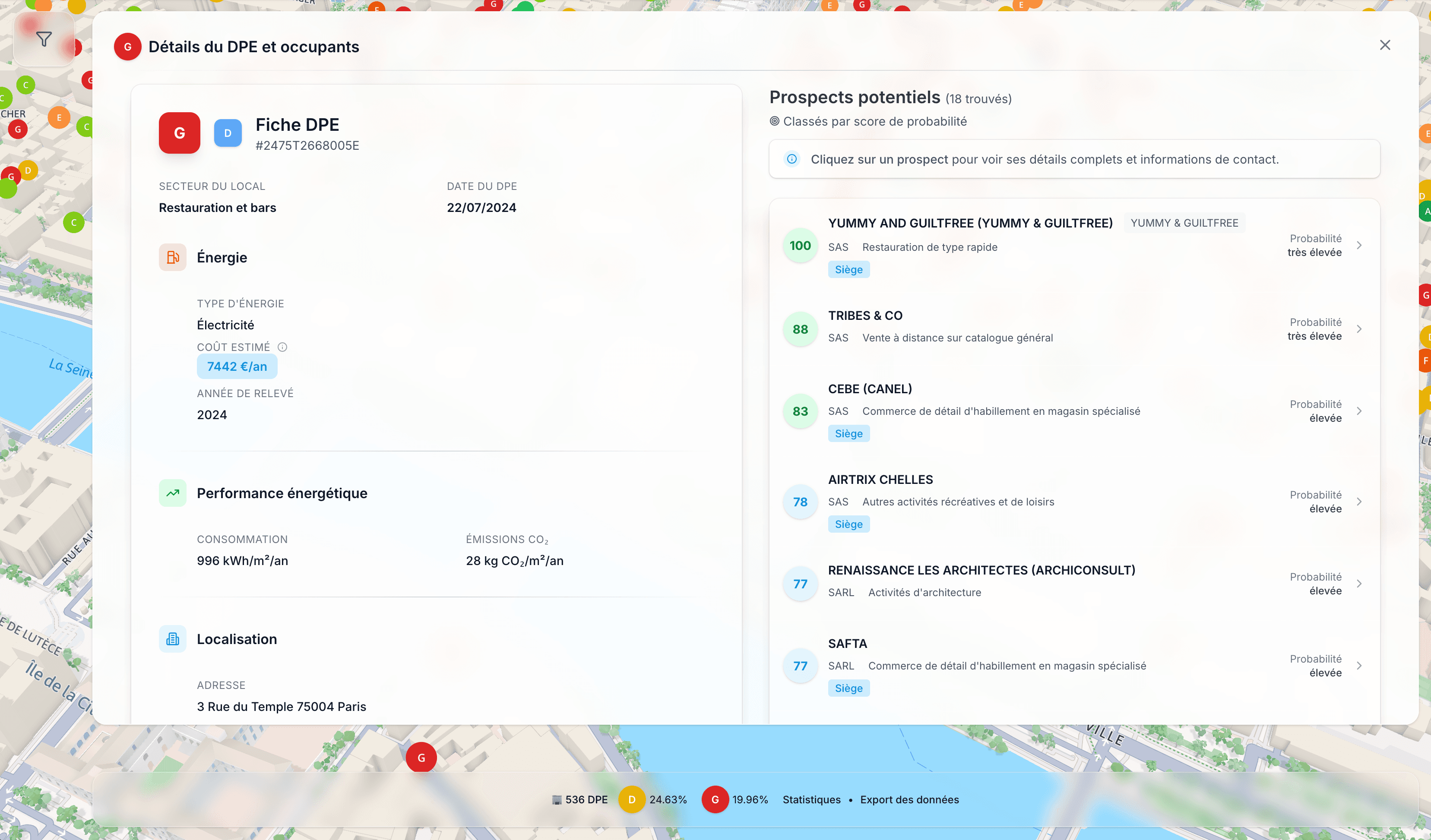Viewport: 1431px width, 840px height.
Task: Click the Prospects potentiels heading
Action: click(855, 97)
